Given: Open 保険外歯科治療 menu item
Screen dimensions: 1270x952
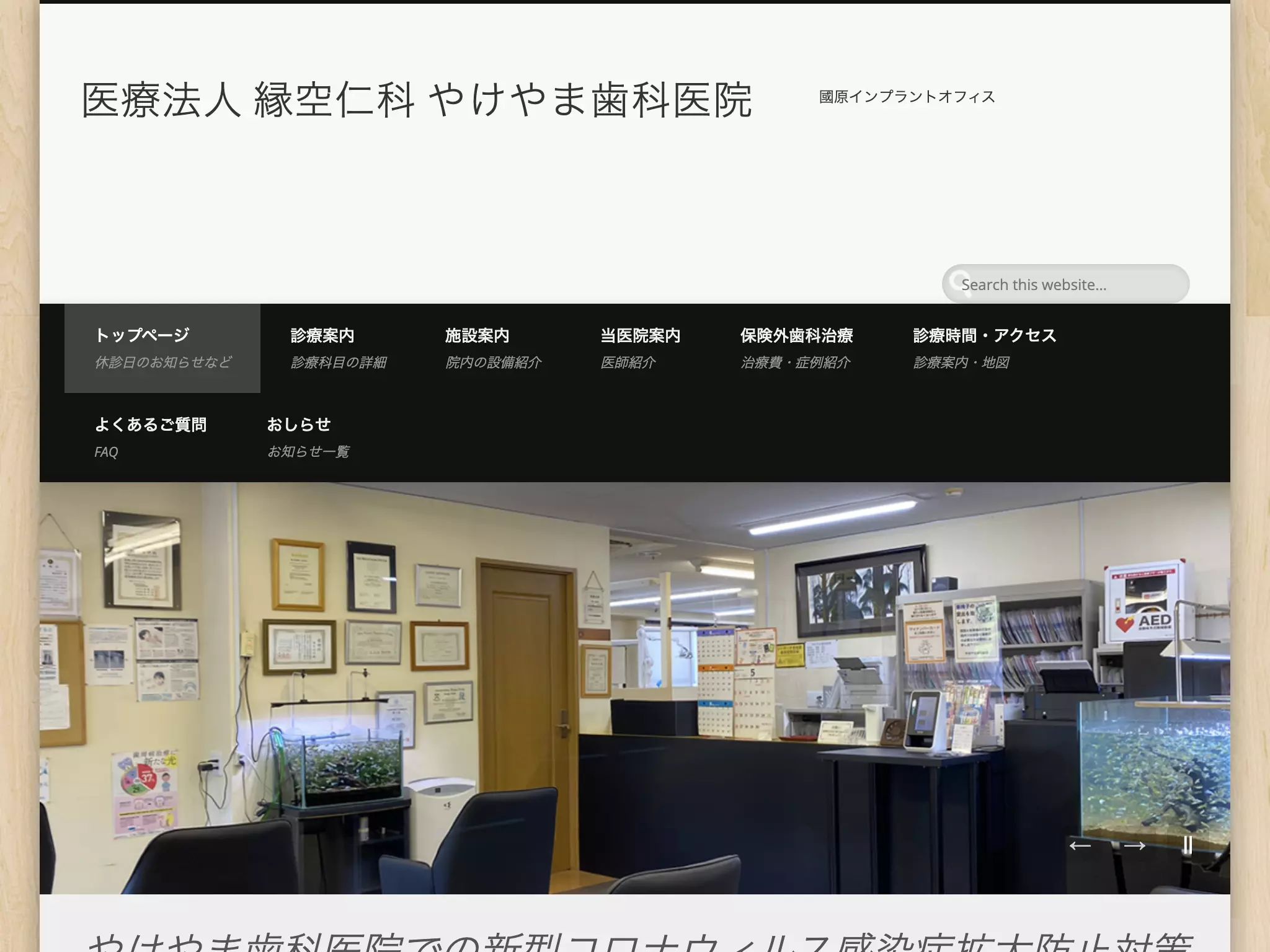Looking at the screenshot, I should click(797, 348).
